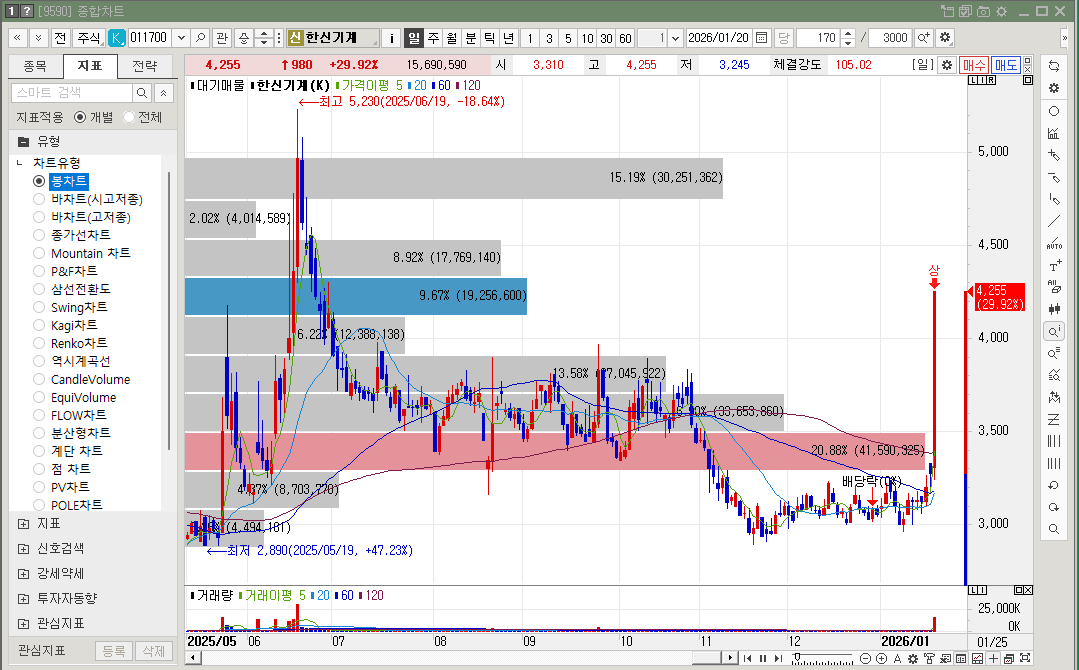The image size is (1079, 670).
Task: Select 봉차트 chart type radio
Action: pyautogui.click(x=39, y=181)
